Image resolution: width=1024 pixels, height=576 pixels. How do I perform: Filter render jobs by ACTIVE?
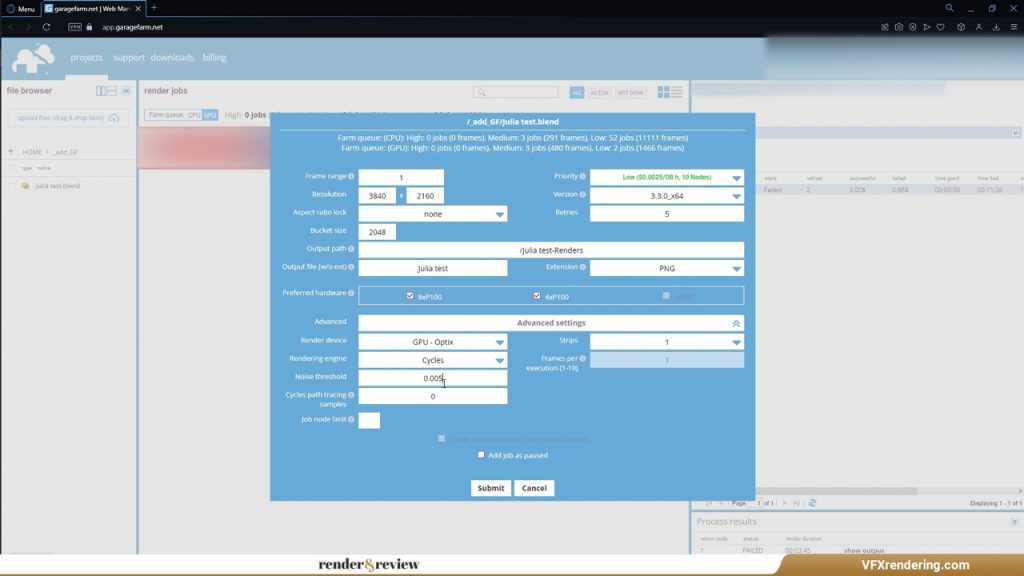599,93
